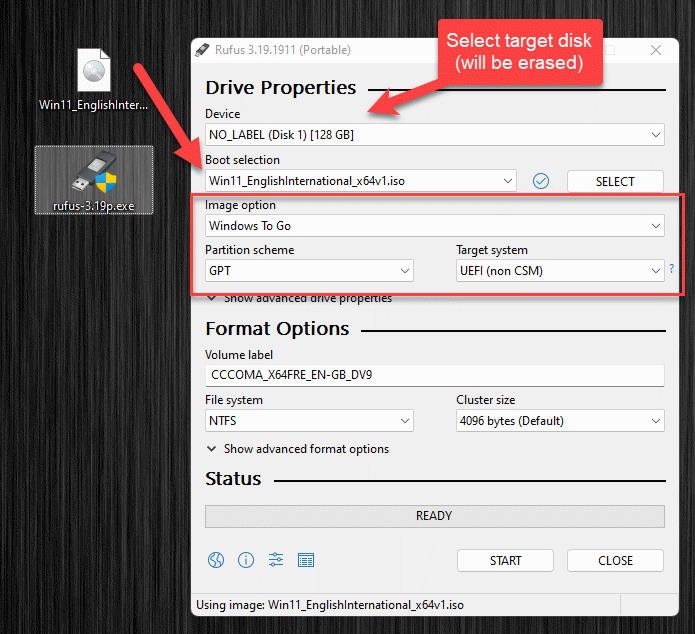Click the 'File system' label
Screen dimensions: 695x634
click(234, 400)
